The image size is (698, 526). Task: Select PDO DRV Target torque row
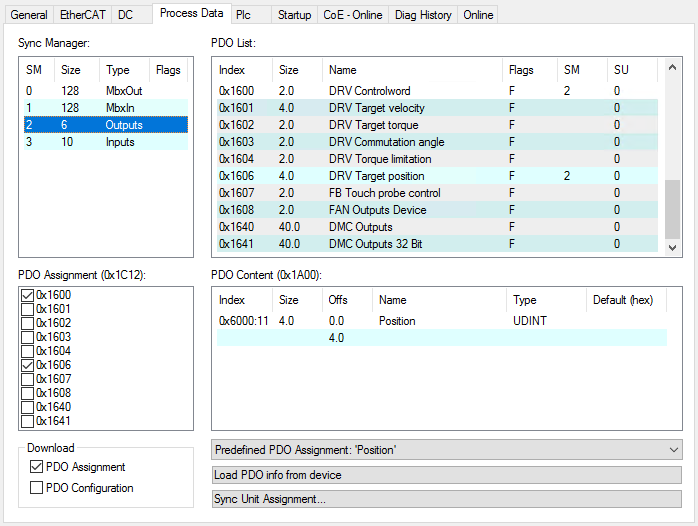point(438,125)
